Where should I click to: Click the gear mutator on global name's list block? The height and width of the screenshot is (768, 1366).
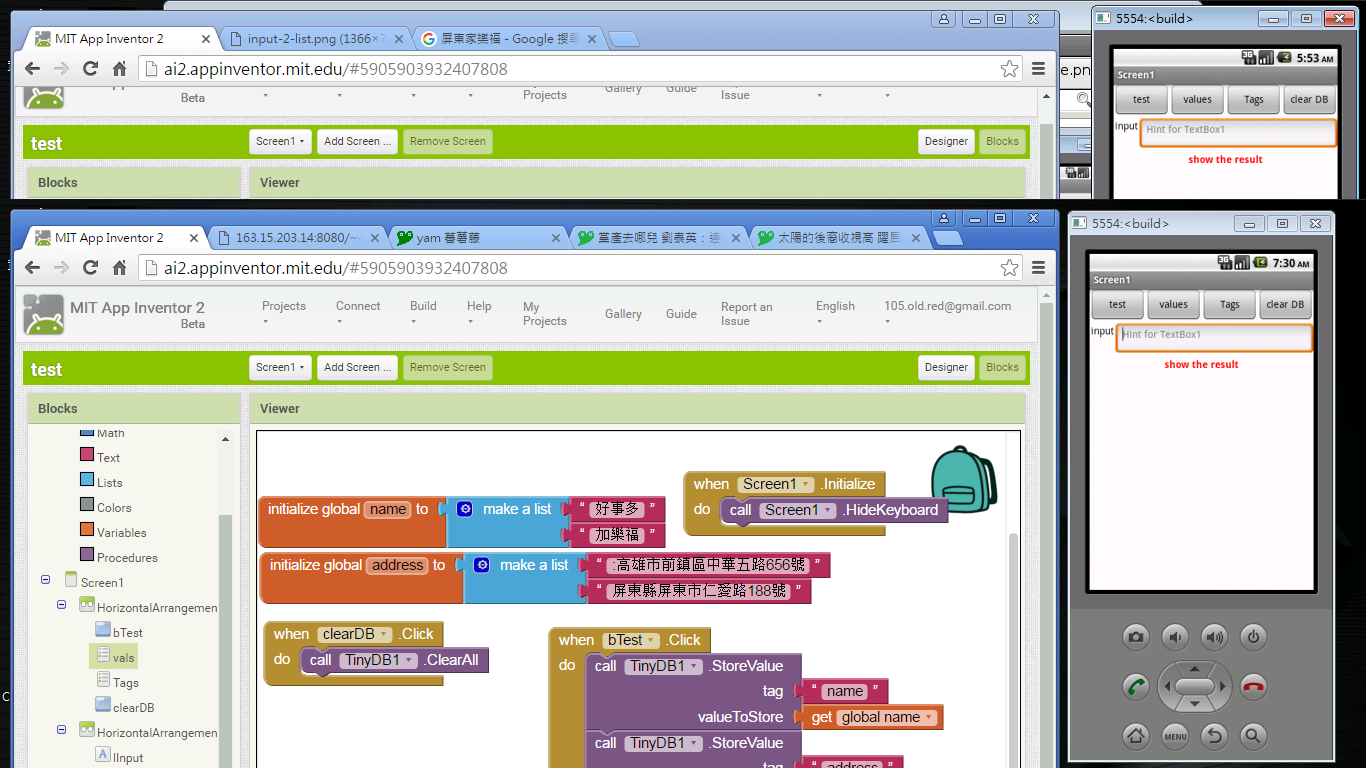tap(464, 509)
